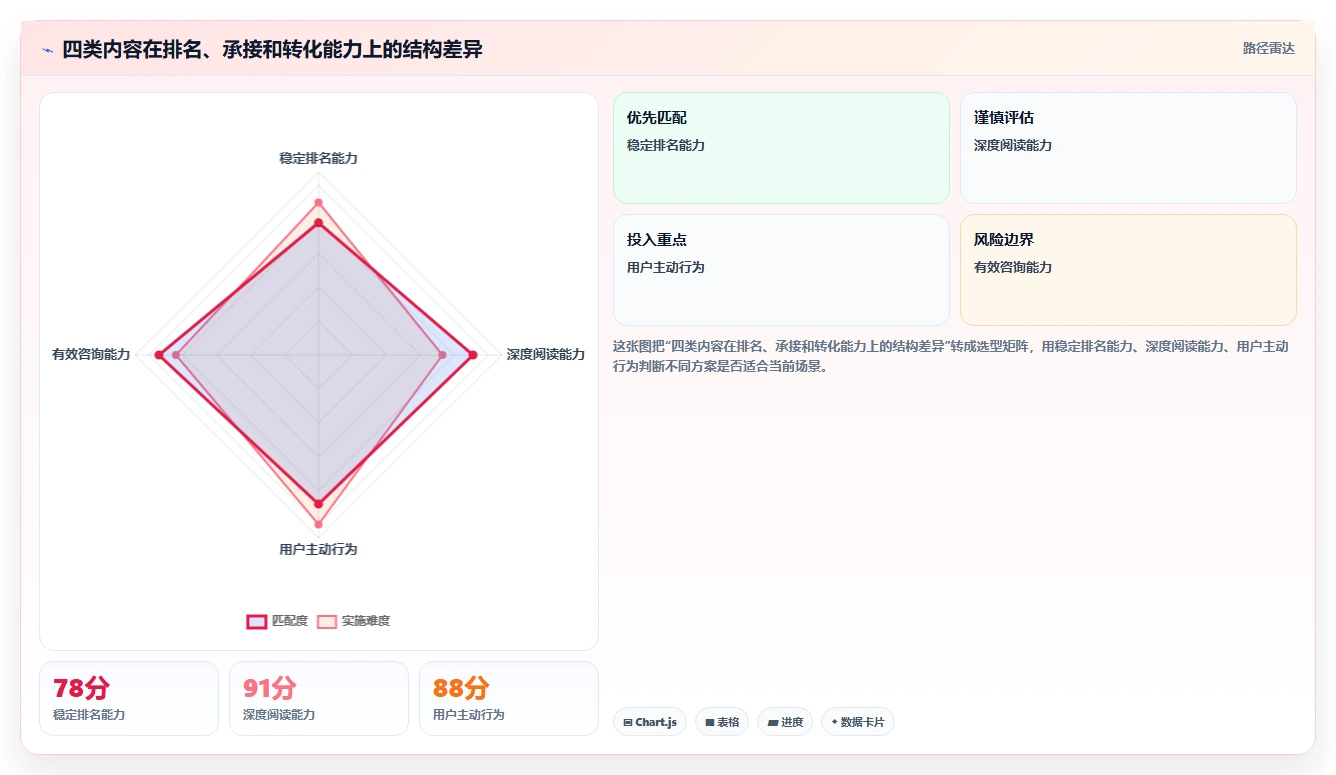Click the 有效咨询能力 radar axis label
Viewport: 1336px width, 775px height.
point(91,354)
